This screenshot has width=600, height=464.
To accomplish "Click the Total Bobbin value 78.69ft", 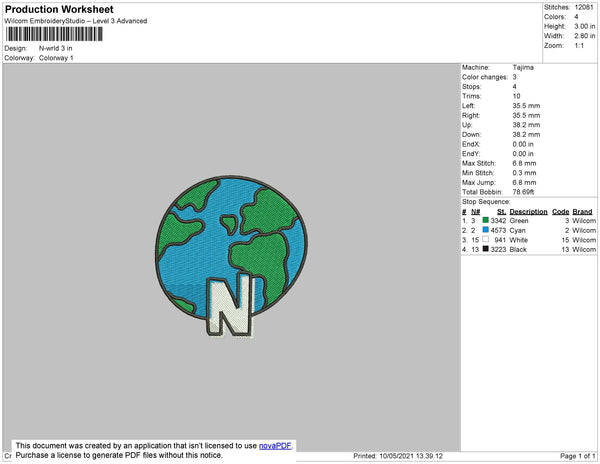I will tap(523, 192).
